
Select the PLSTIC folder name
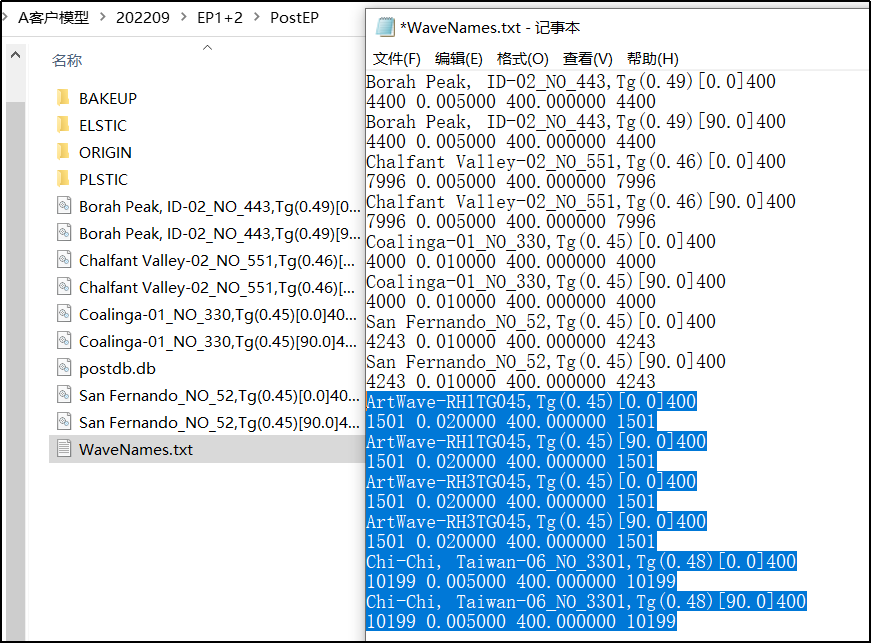[x=103, y=179]
